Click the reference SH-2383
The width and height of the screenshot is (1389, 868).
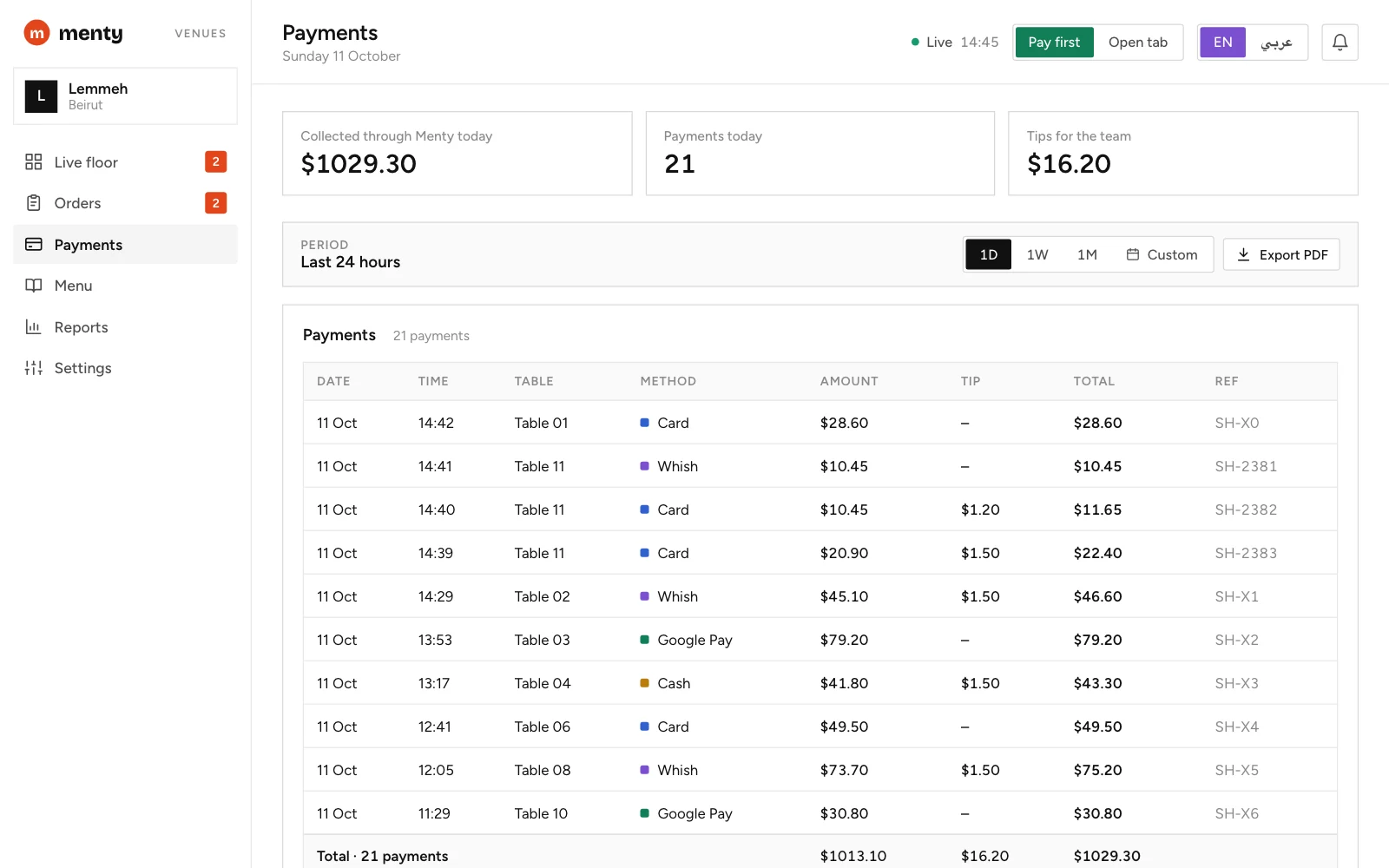pos(1246,553)
